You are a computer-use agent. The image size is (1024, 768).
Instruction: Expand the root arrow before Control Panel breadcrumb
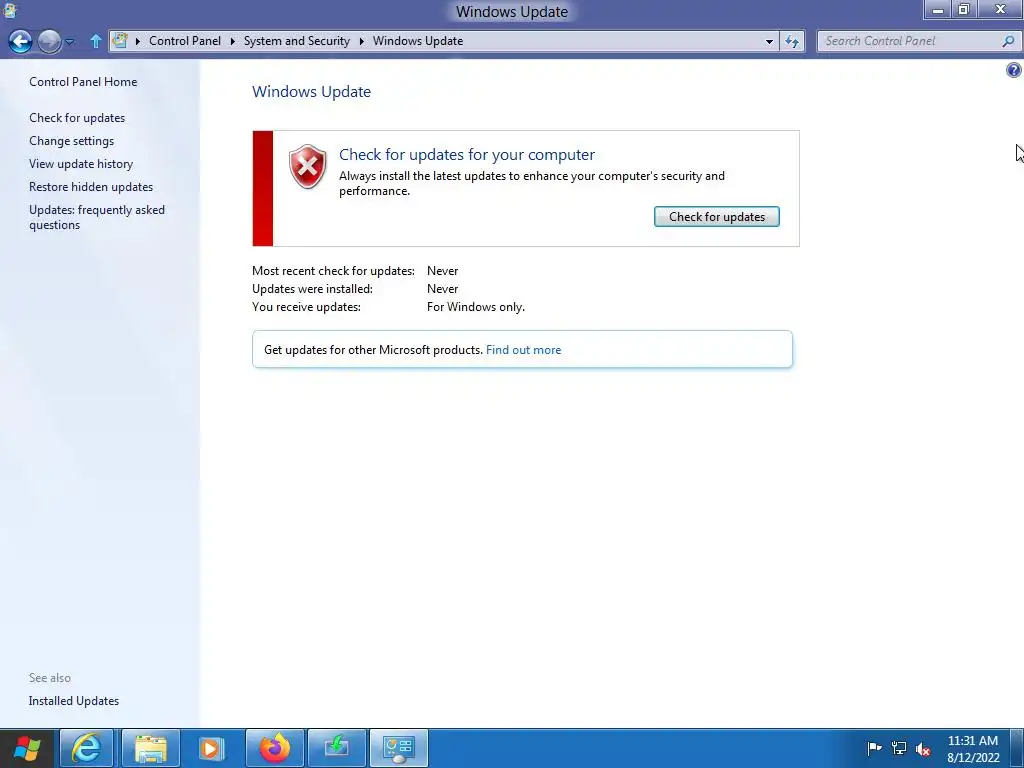click(x=138, y=41)
